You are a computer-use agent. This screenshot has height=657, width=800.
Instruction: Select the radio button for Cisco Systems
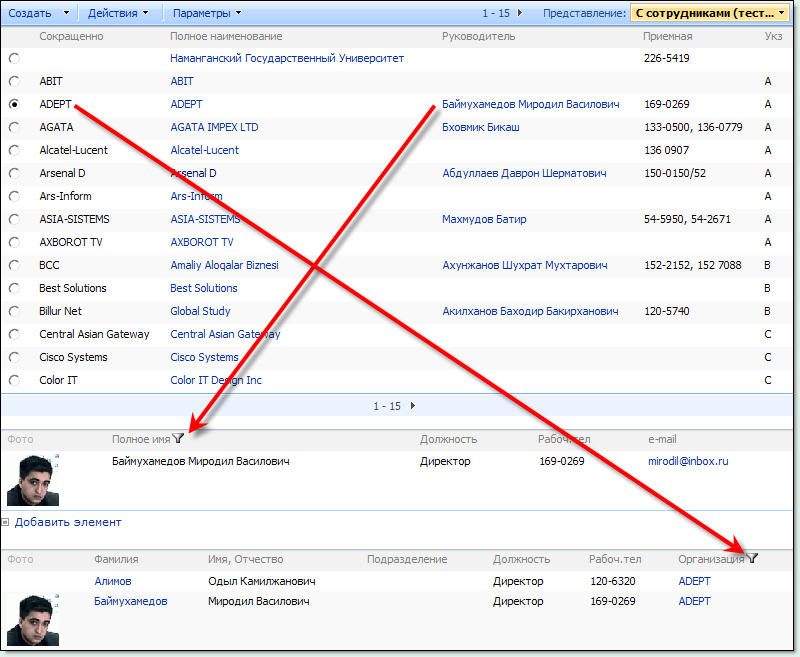click(x=14, y=357)
